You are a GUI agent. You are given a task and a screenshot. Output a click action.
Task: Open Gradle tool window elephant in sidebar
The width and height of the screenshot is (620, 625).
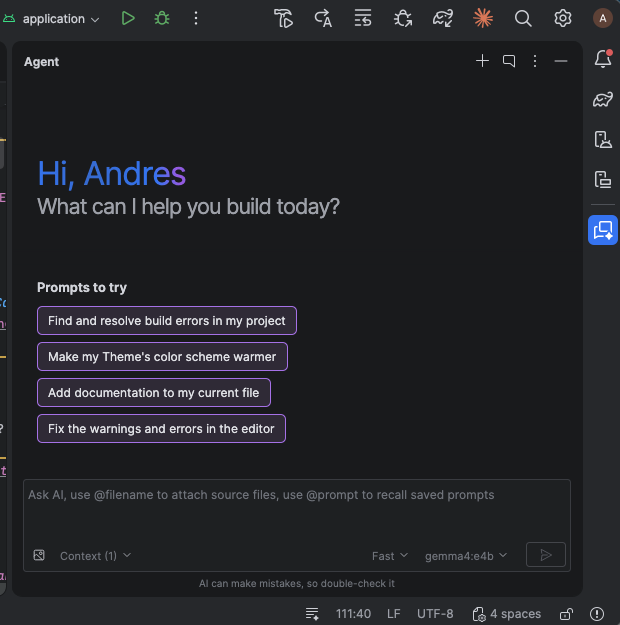click(x=603, y=99)
